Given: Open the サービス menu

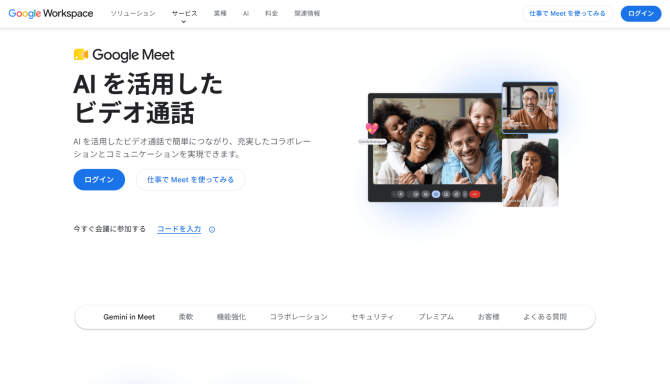Looking at the screenshot, I should click(185, 13).
